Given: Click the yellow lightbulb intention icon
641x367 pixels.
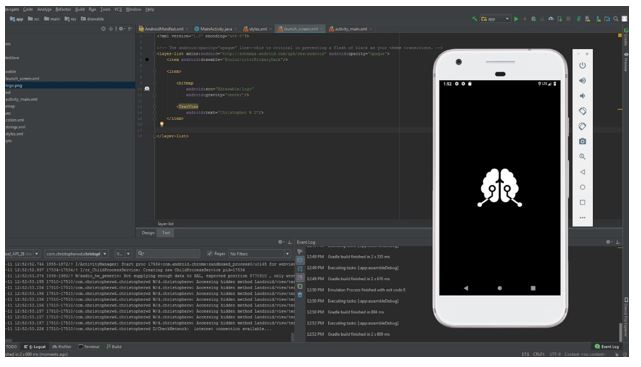Looking at the screenshot, I should point(161,124).
